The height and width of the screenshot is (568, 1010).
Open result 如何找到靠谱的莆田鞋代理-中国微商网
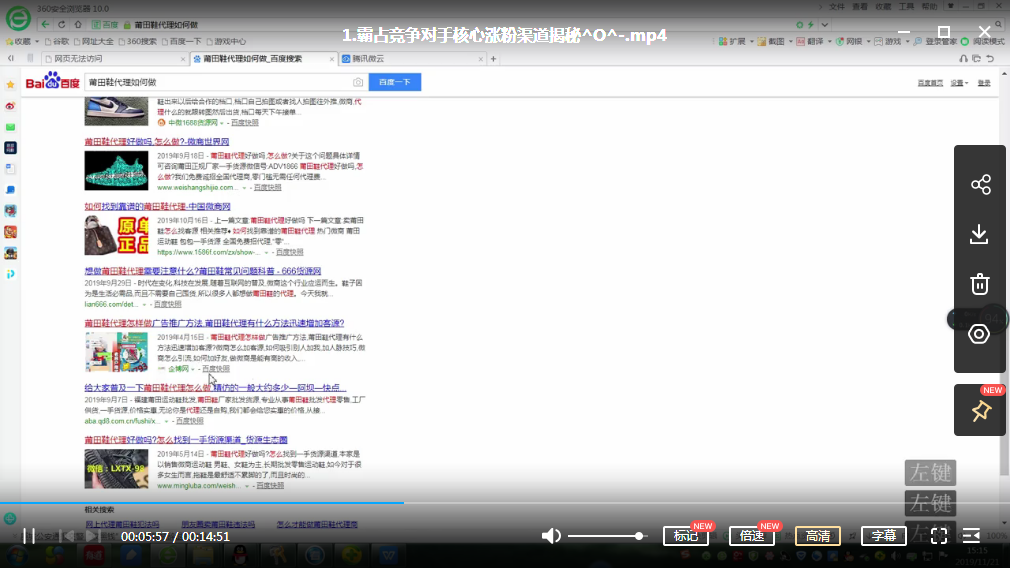point(157,207)
